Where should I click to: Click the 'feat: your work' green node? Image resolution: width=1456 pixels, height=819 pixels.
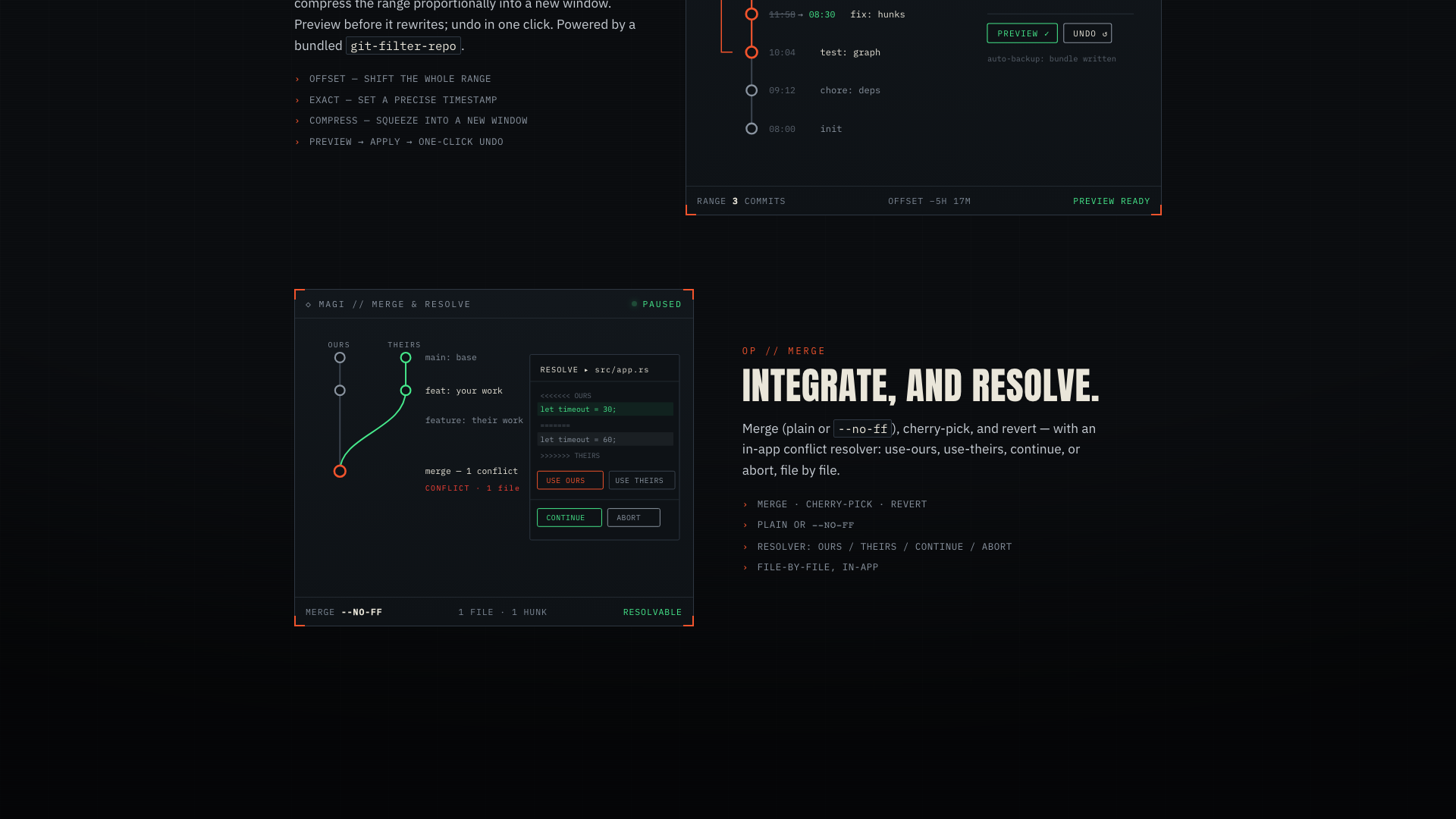pyautogui.click(x=406, y=391)
